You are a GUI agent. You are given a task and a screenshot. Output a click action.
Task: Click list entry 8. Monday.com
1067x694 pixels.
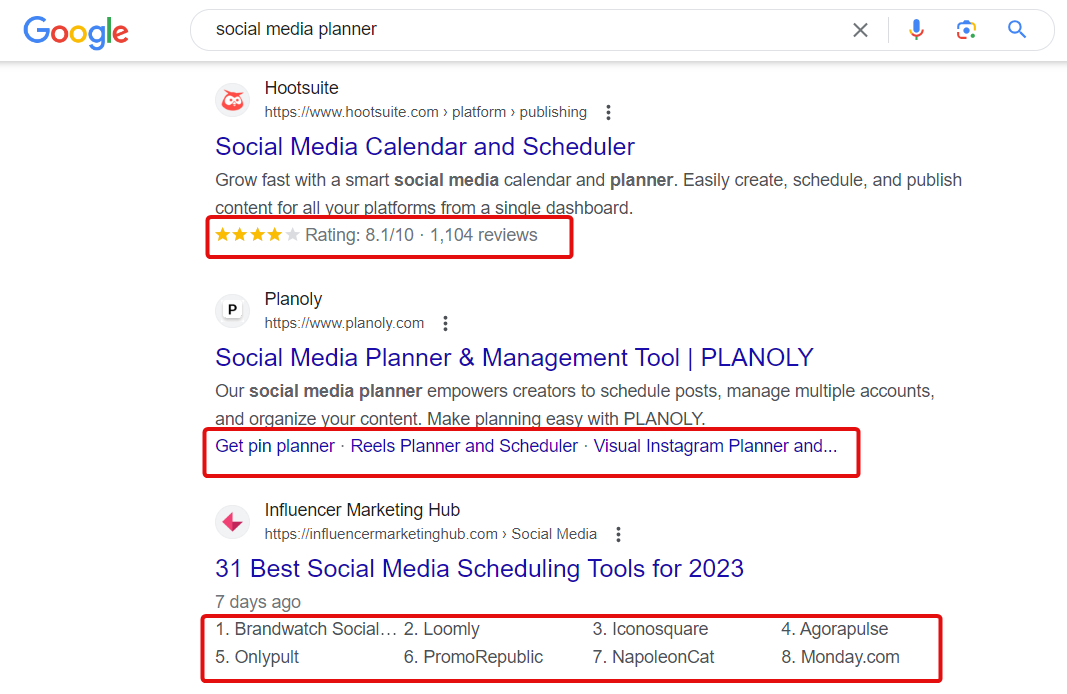point(840,657)
